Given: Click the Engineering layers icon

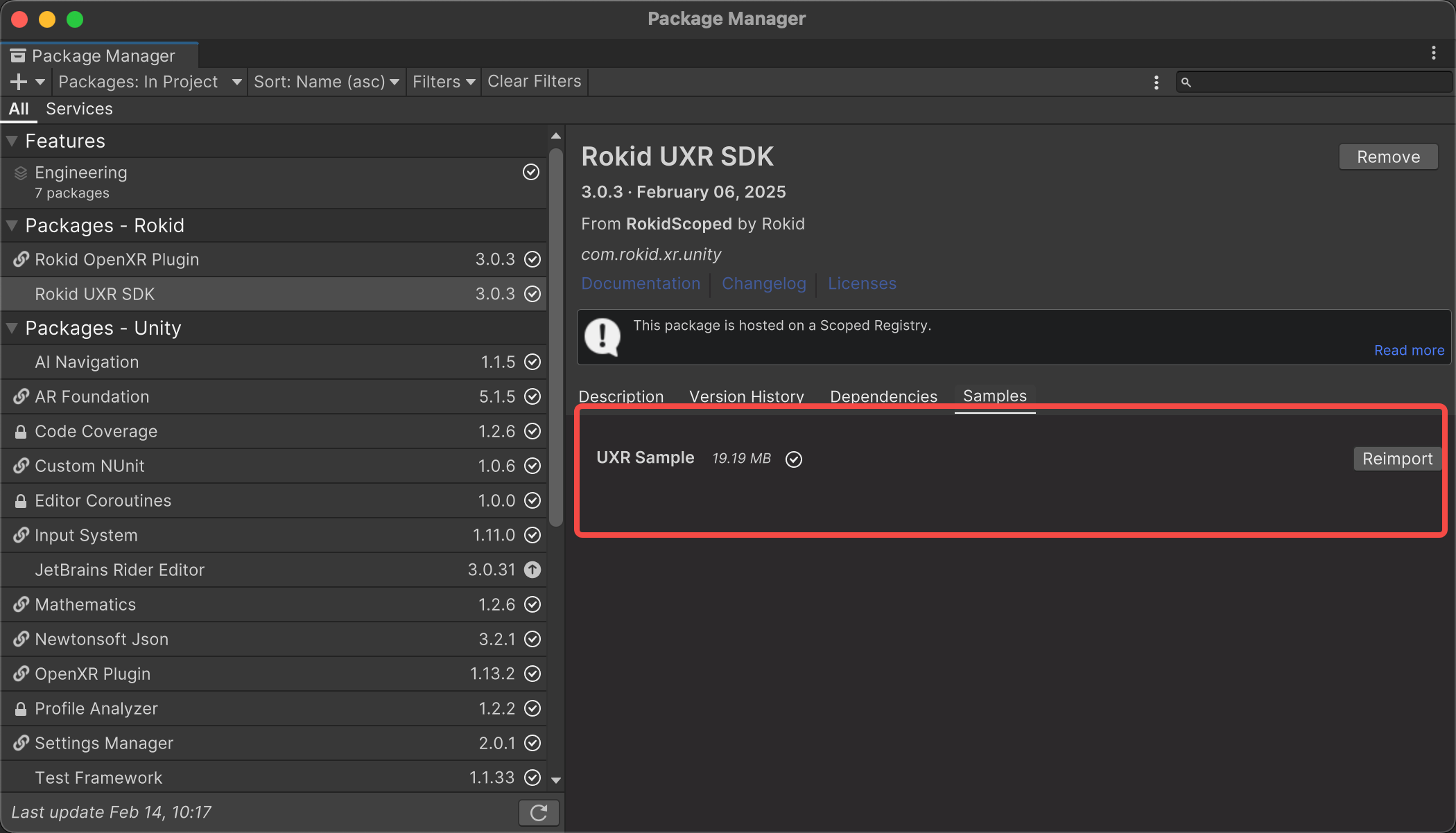Looking at the screenshot, I should [21, 173].
